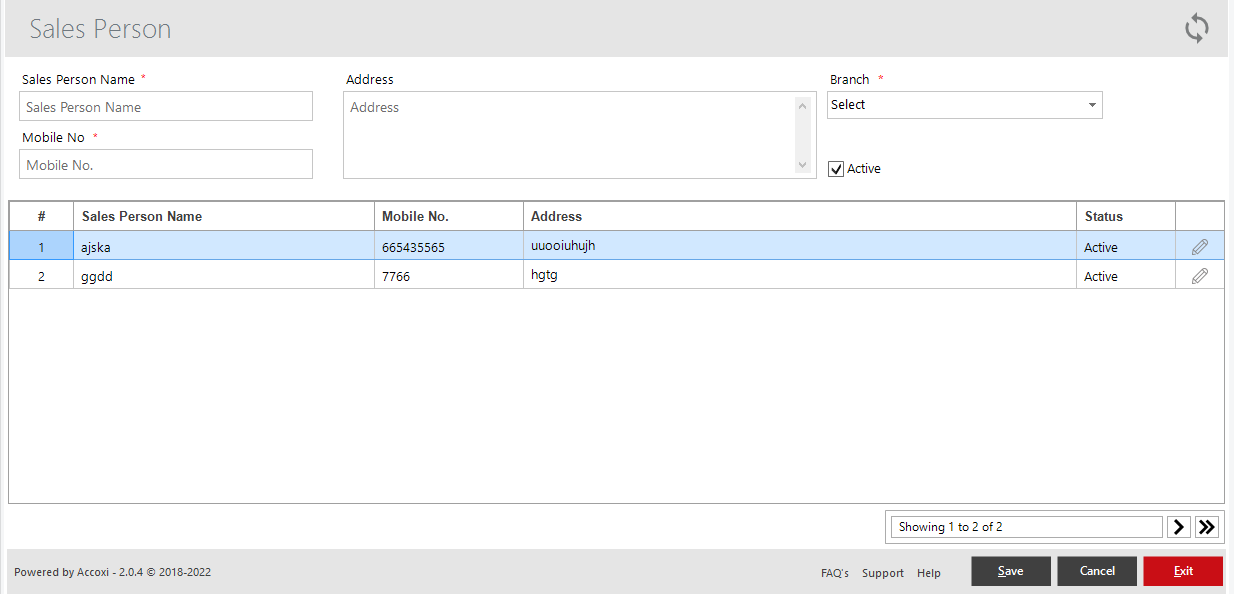Click the red Exit button
The image size is (1234, 594).
click(x=1183, y=571)
